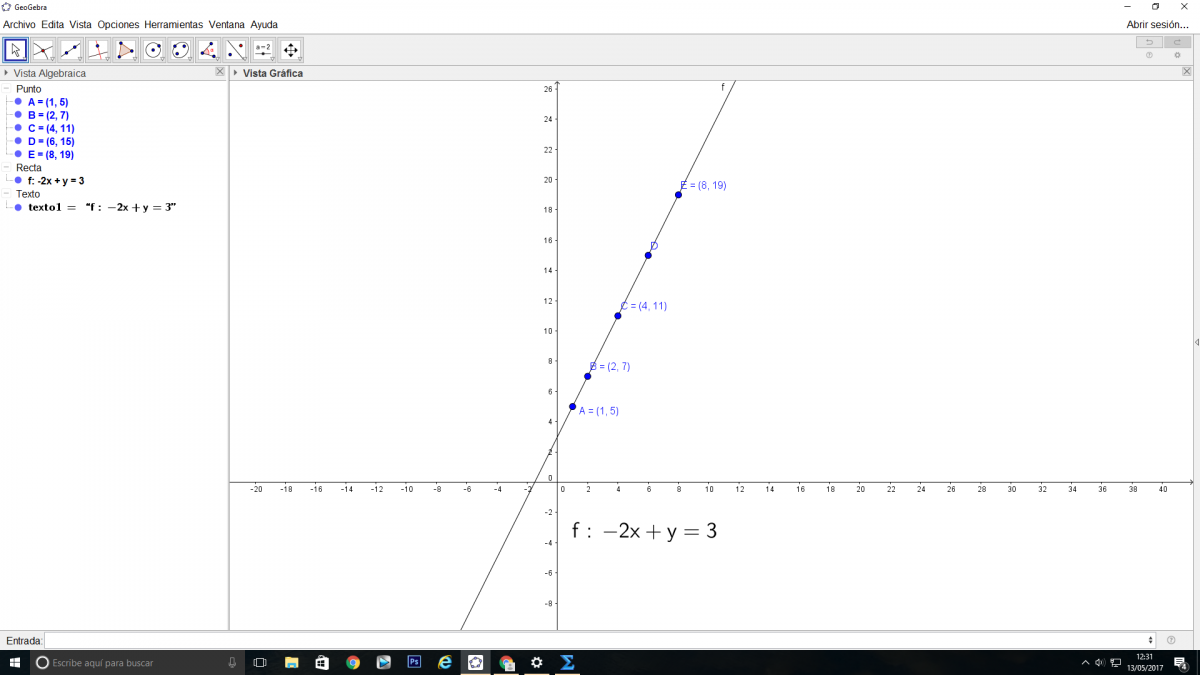
Task: Click the Undo arrow button
Action: 1149,42
